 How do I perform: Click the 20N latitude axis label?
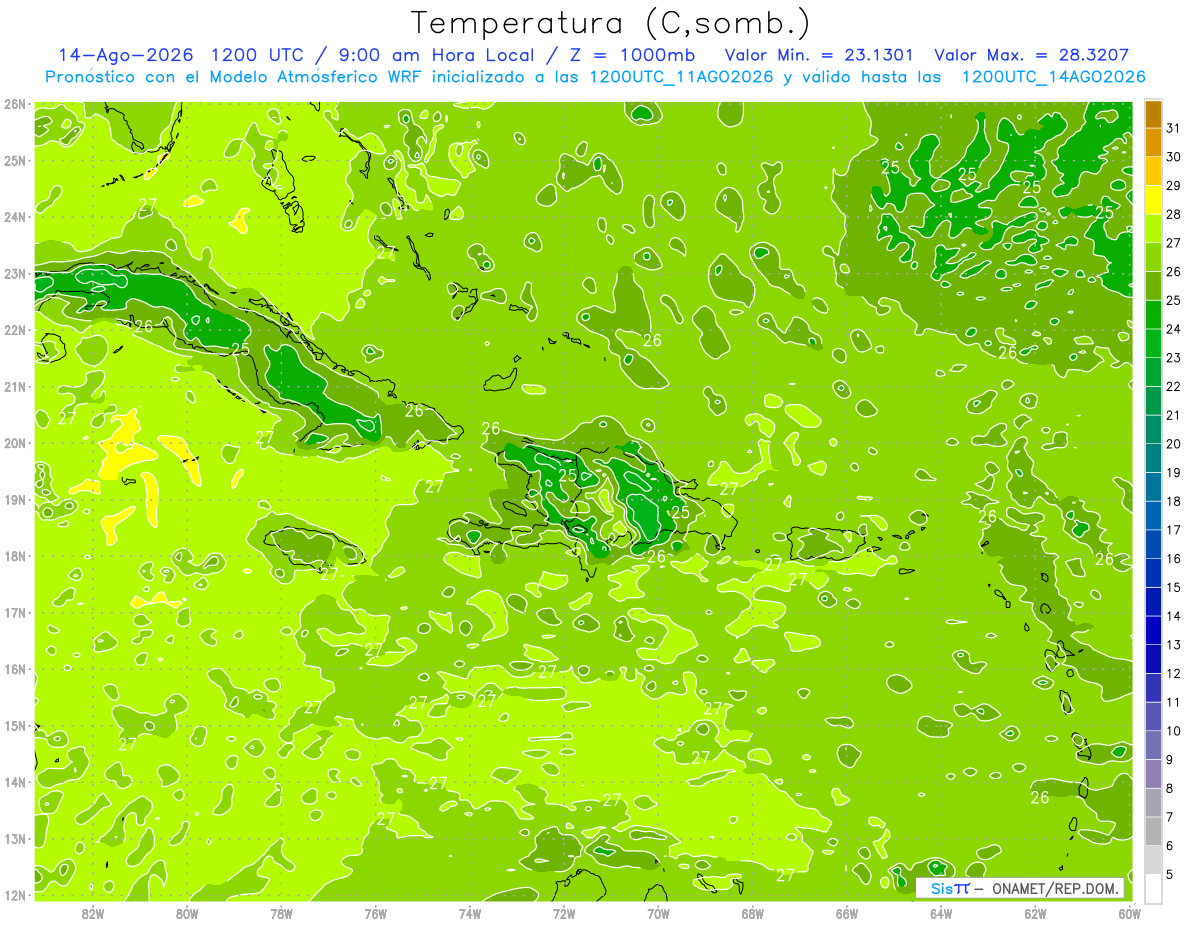(x=15, y=443)
